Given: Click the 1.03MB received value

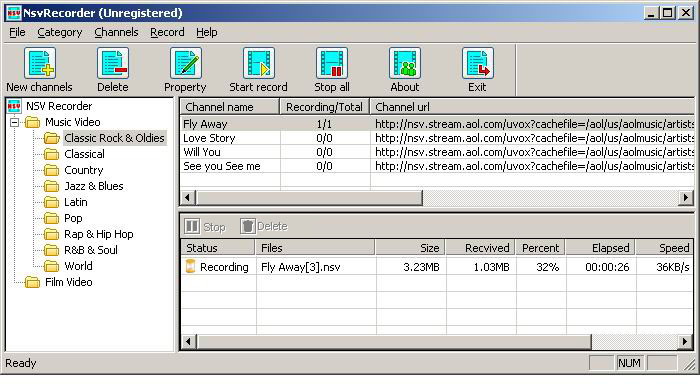Looking at the screenshot, I should (x=491, y=267).
